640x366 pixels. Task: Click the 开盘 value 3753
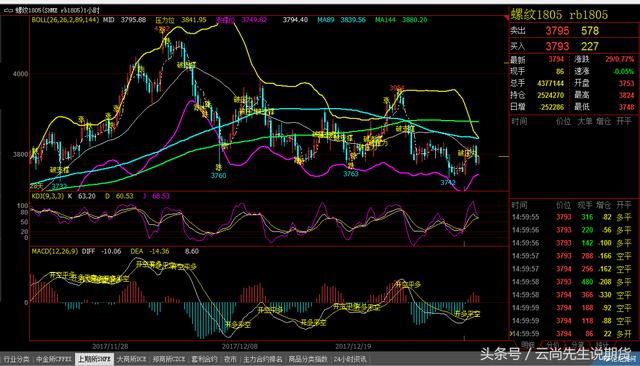point(627,83)
